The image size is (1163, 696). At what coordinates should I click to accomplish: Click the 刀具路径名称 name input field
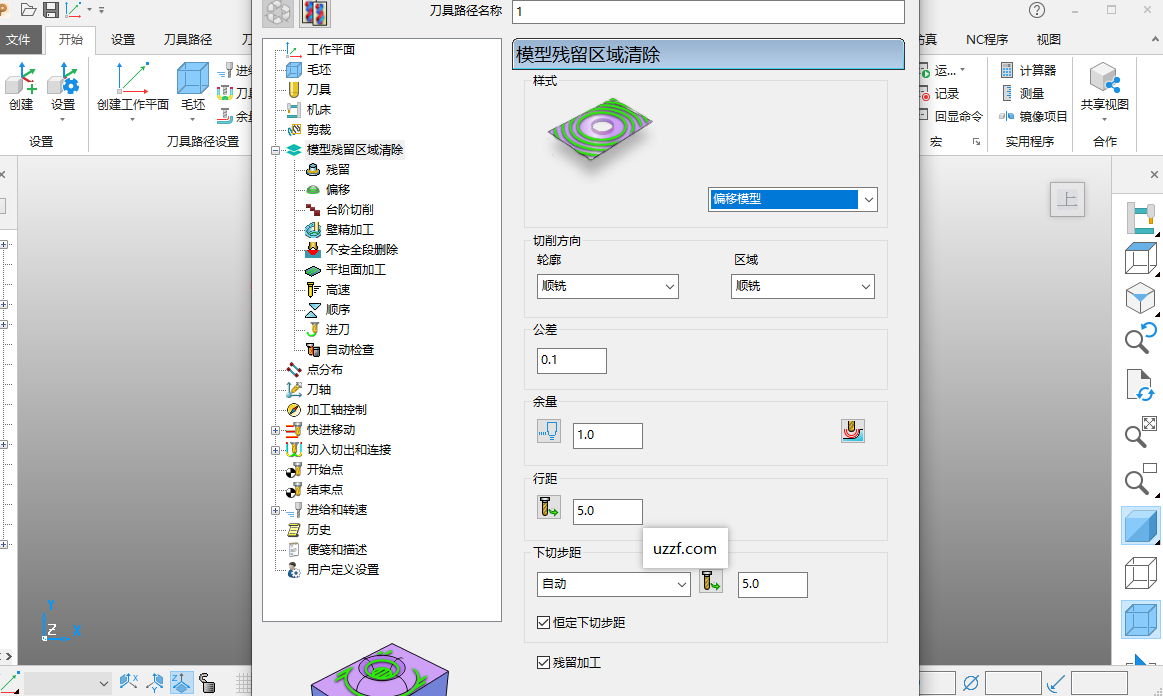pyautogui.click(x=708, y=12)
